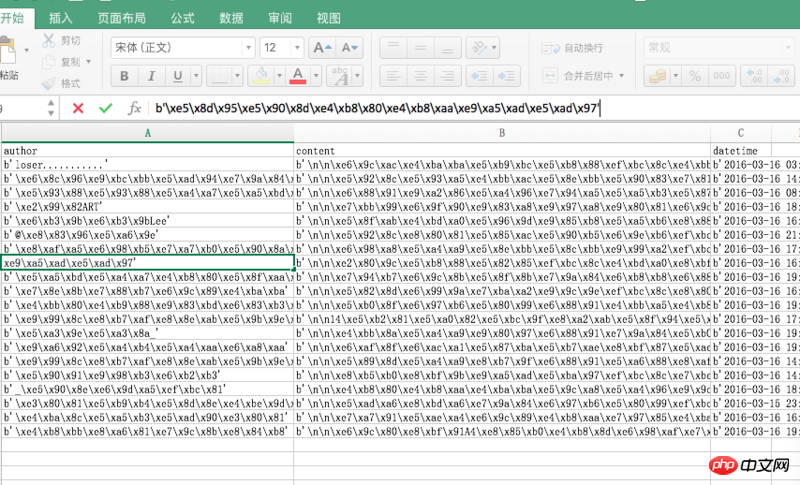The height and width of the screenshot is (485, 800).
Task: Decrease decimal places
Action: tap(782, 76)
